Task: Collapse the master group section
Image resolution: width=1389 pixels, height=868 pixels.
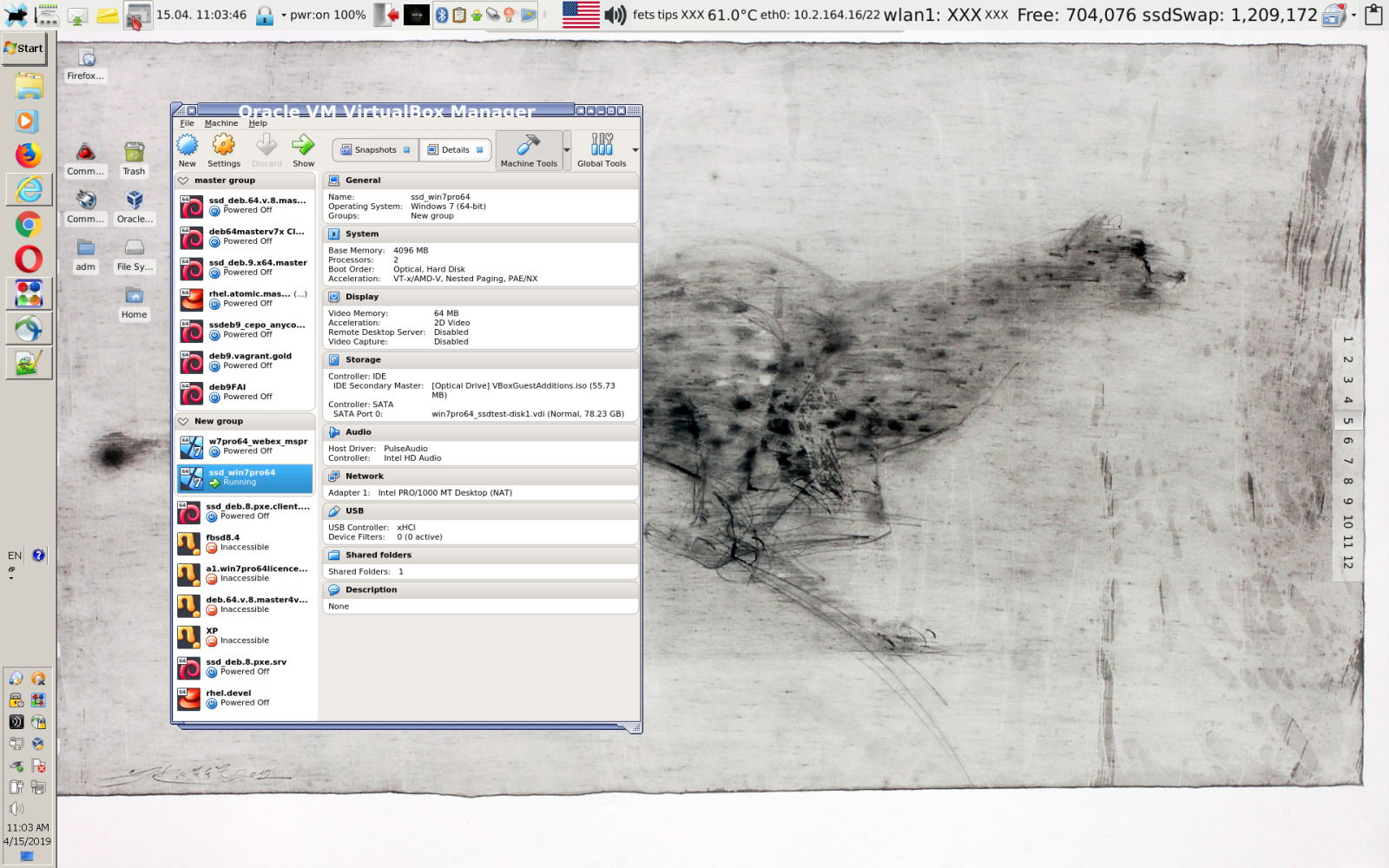Action: click(x=183, y=180)
